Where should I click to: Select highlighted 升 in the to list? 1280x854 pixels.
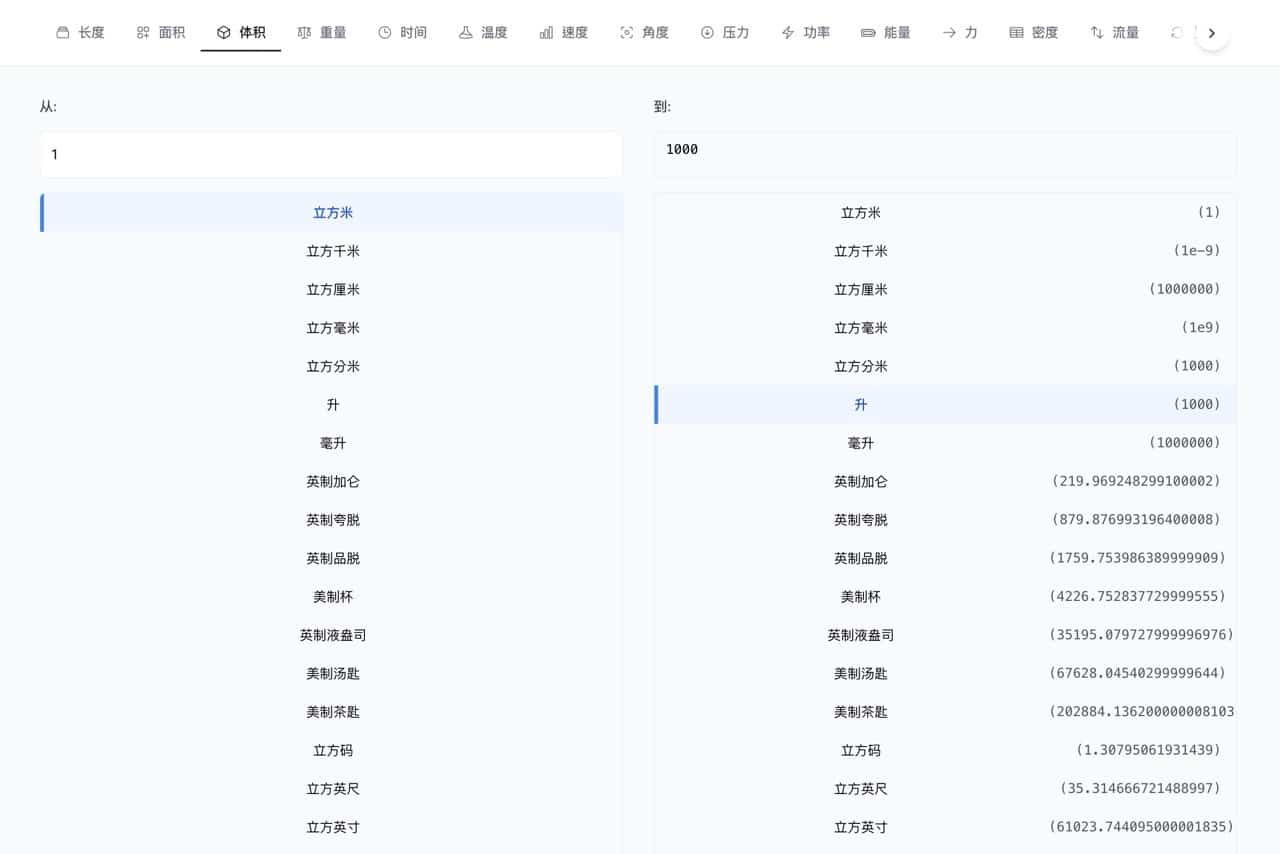coord(945,405)
